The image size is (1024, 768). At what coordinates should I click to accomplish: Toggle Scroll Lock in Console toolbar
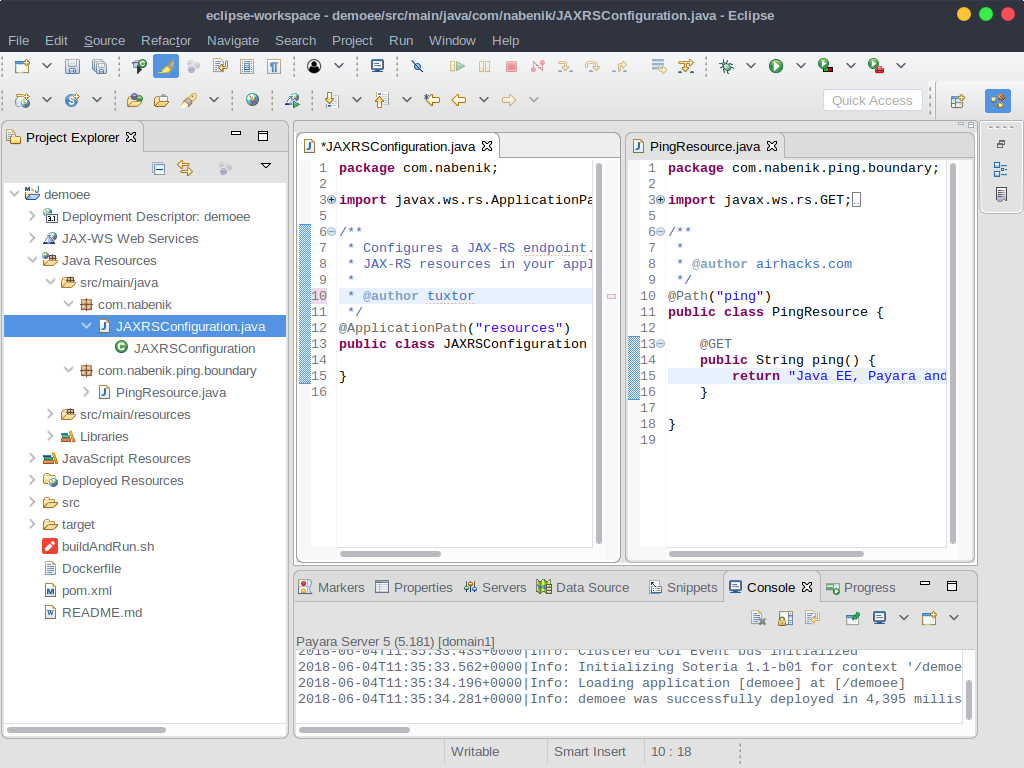pos(786,618)
